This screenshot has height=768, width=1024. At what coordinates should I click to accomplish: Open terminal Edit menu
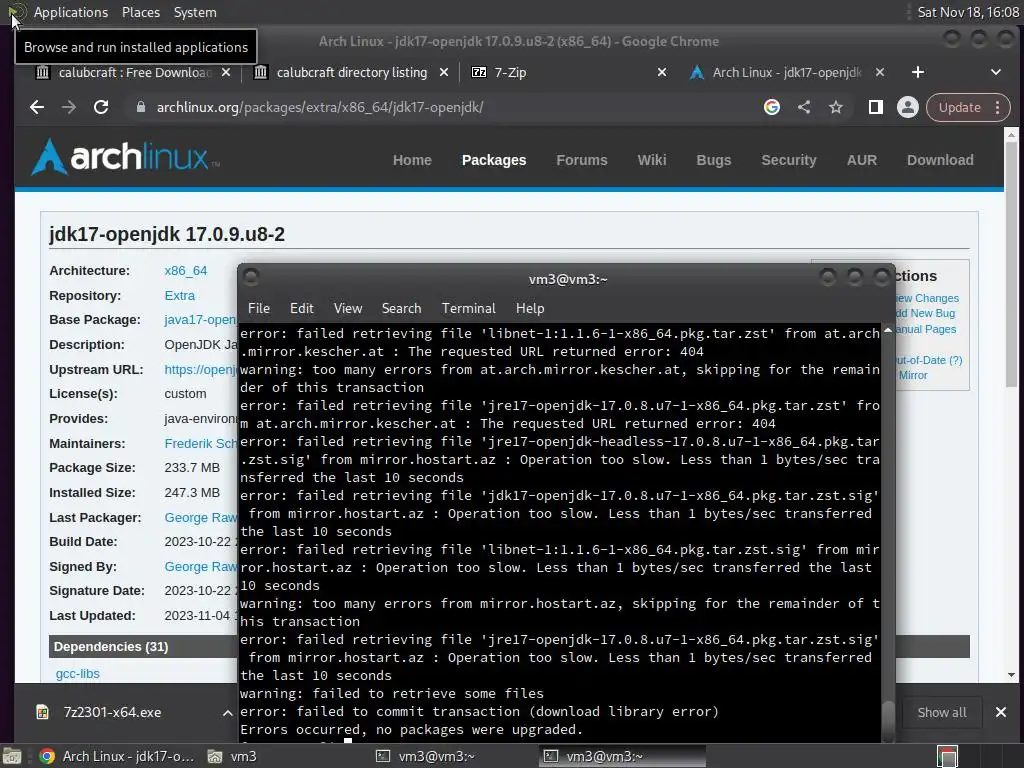click(x=302, y=308)
